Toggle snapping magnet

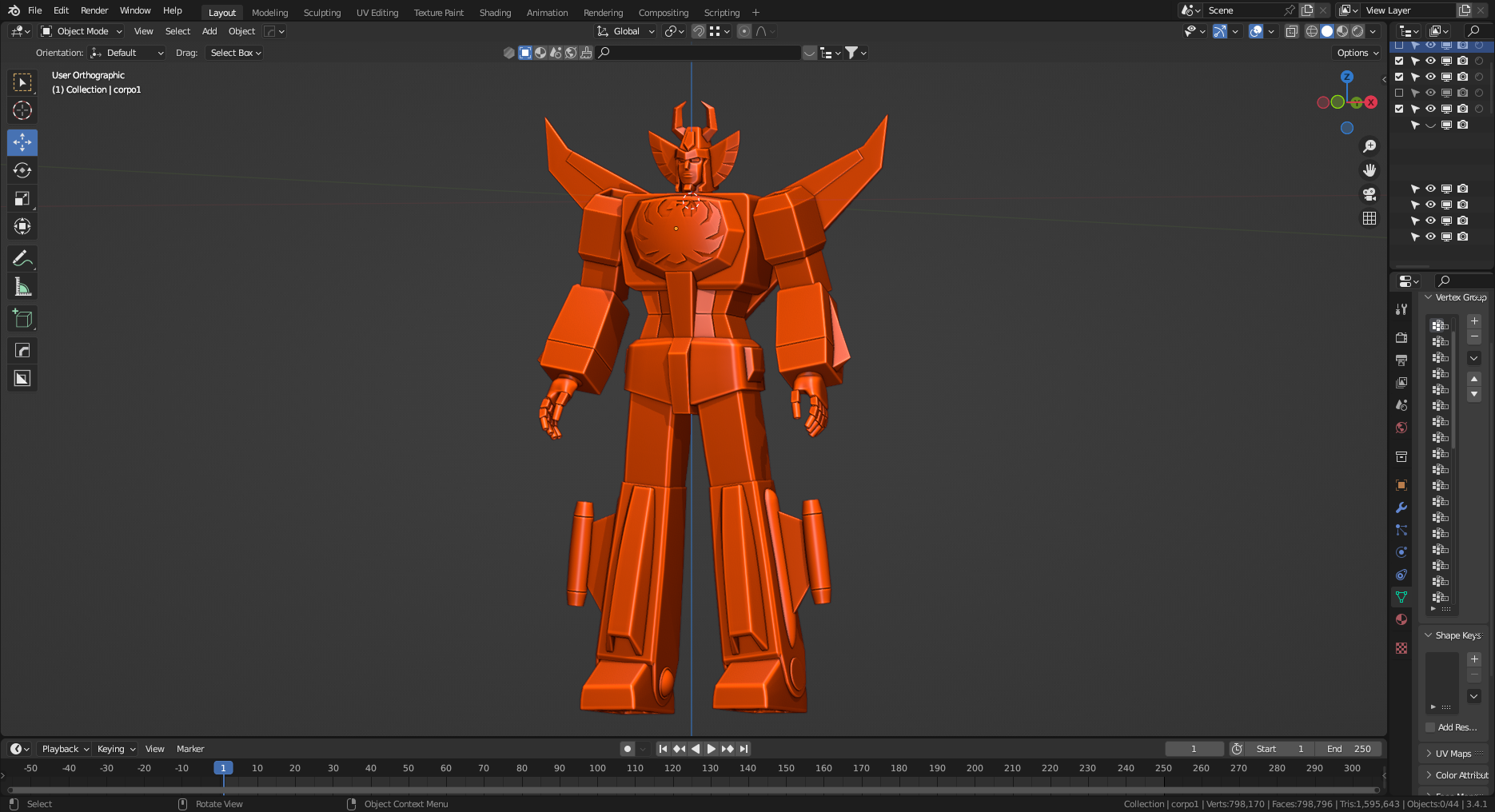(699, 31)
